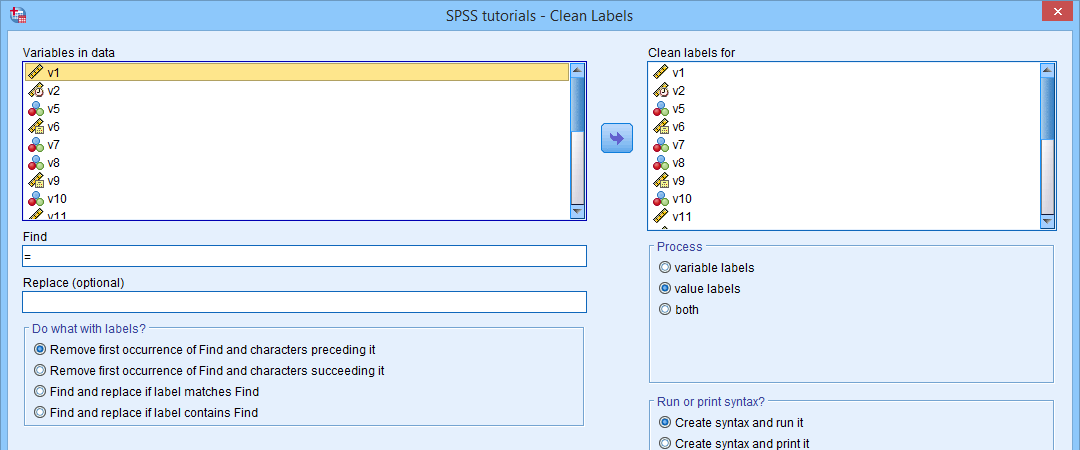Select v2 text in Variables in data
This screenshot has height=450, width=1080.
[53, 90]
